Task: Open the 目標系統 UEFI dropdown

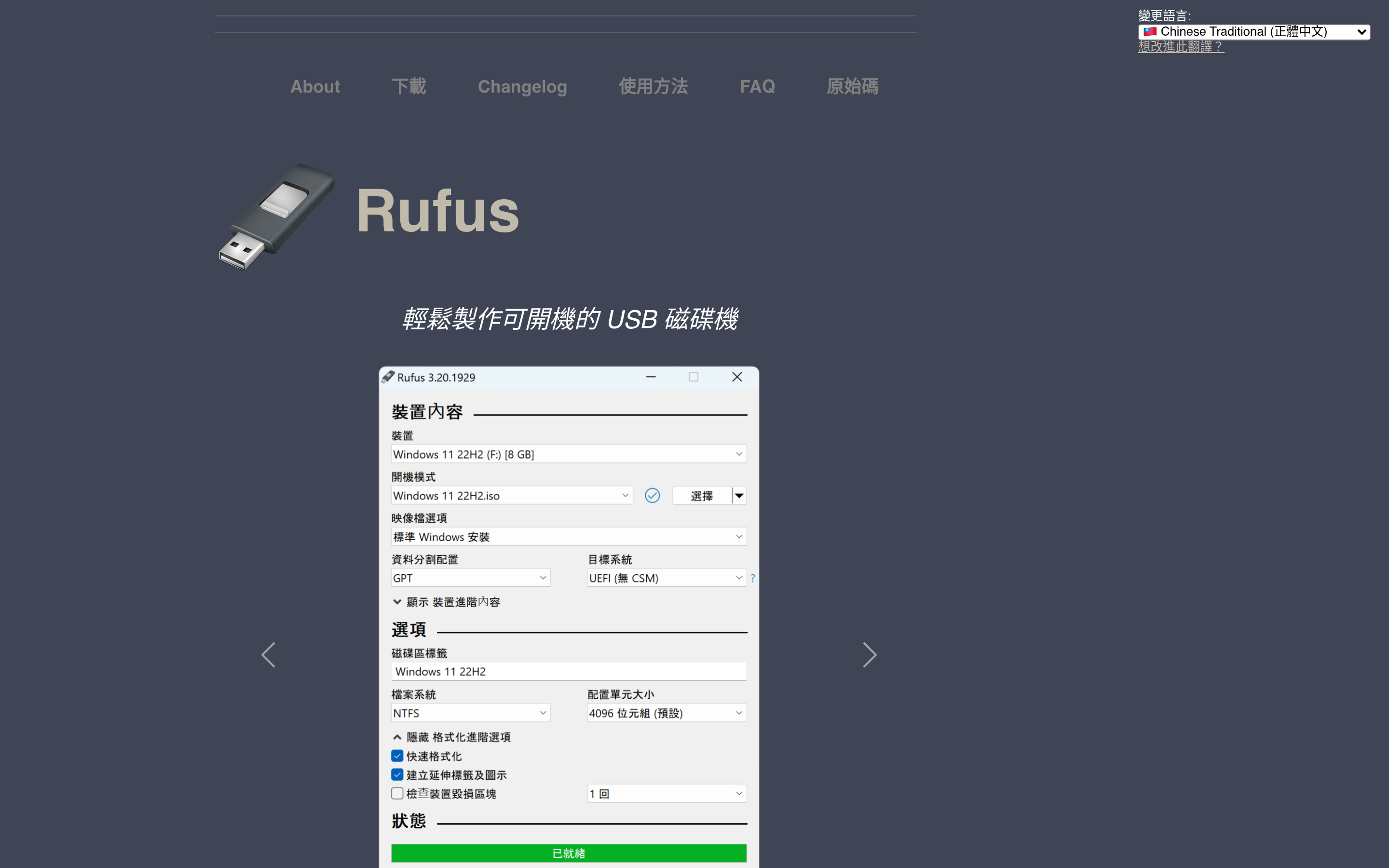Action: pyautogui.click(x=667, y=578)
